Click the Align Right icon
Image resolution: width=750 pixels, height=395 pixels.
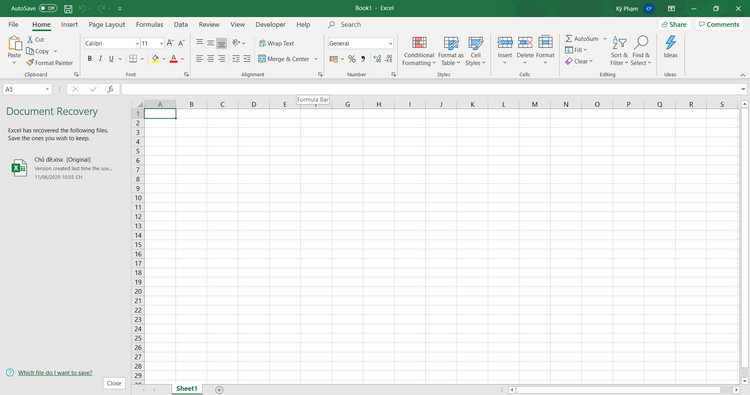pyautogui.click(x=221, y=59)
